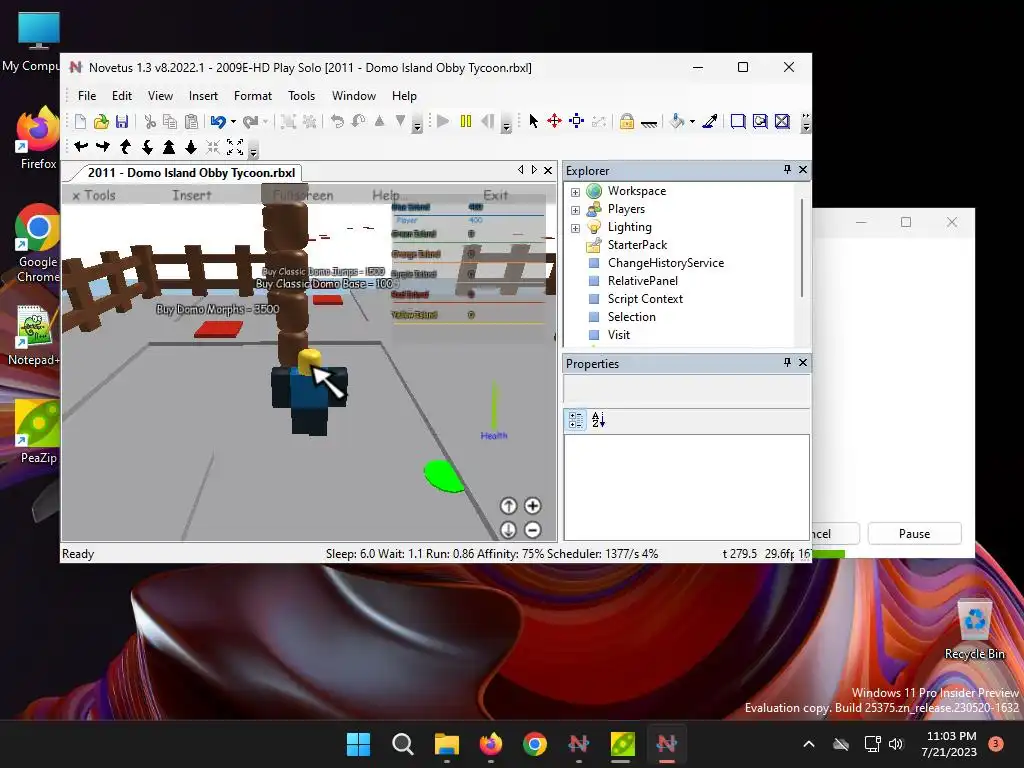
Task: Select the Domo Island Obby Tycoon.rbxl tab
Action: point(191,173)
